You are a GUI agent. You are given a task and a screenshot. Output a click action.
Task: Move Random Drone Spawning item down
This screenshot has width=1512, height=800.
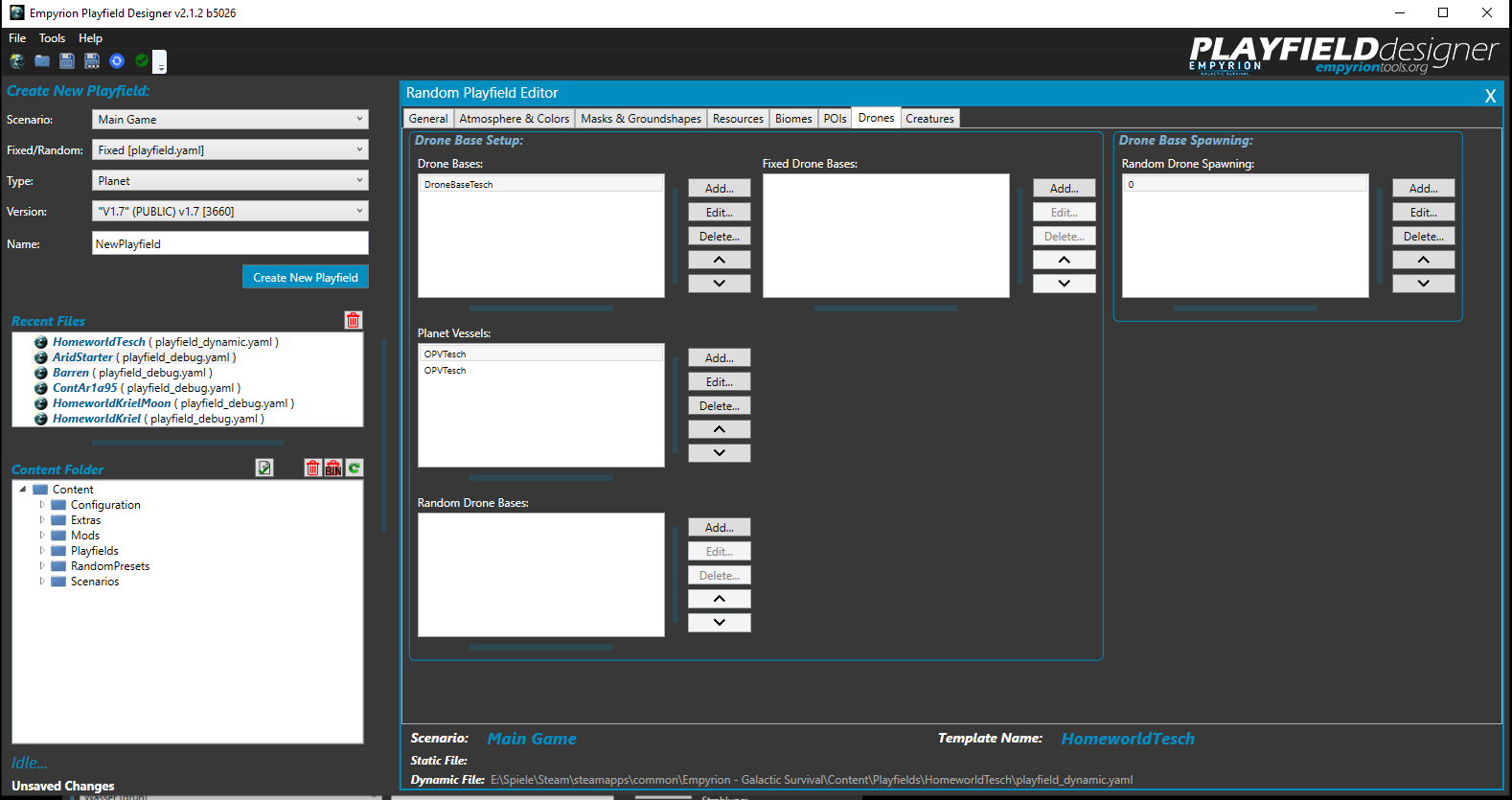pos(1424,284)
